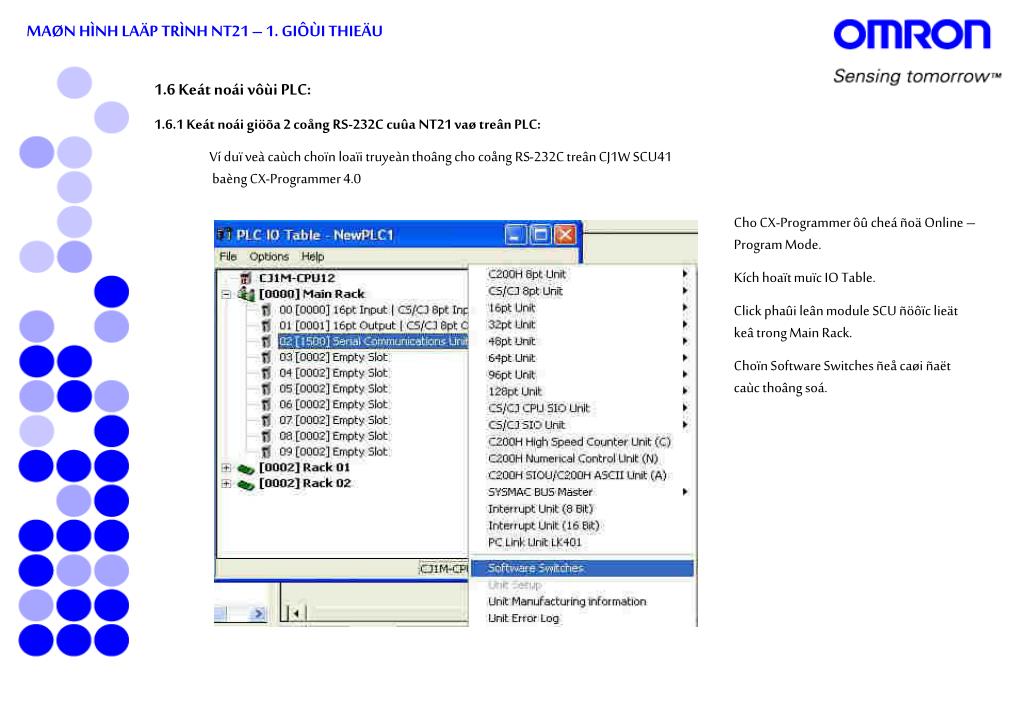This screenshot has width=1023, height=708.
Task: Click the PLC IO Table title bar icon
Action: click(x=224, y=234)
